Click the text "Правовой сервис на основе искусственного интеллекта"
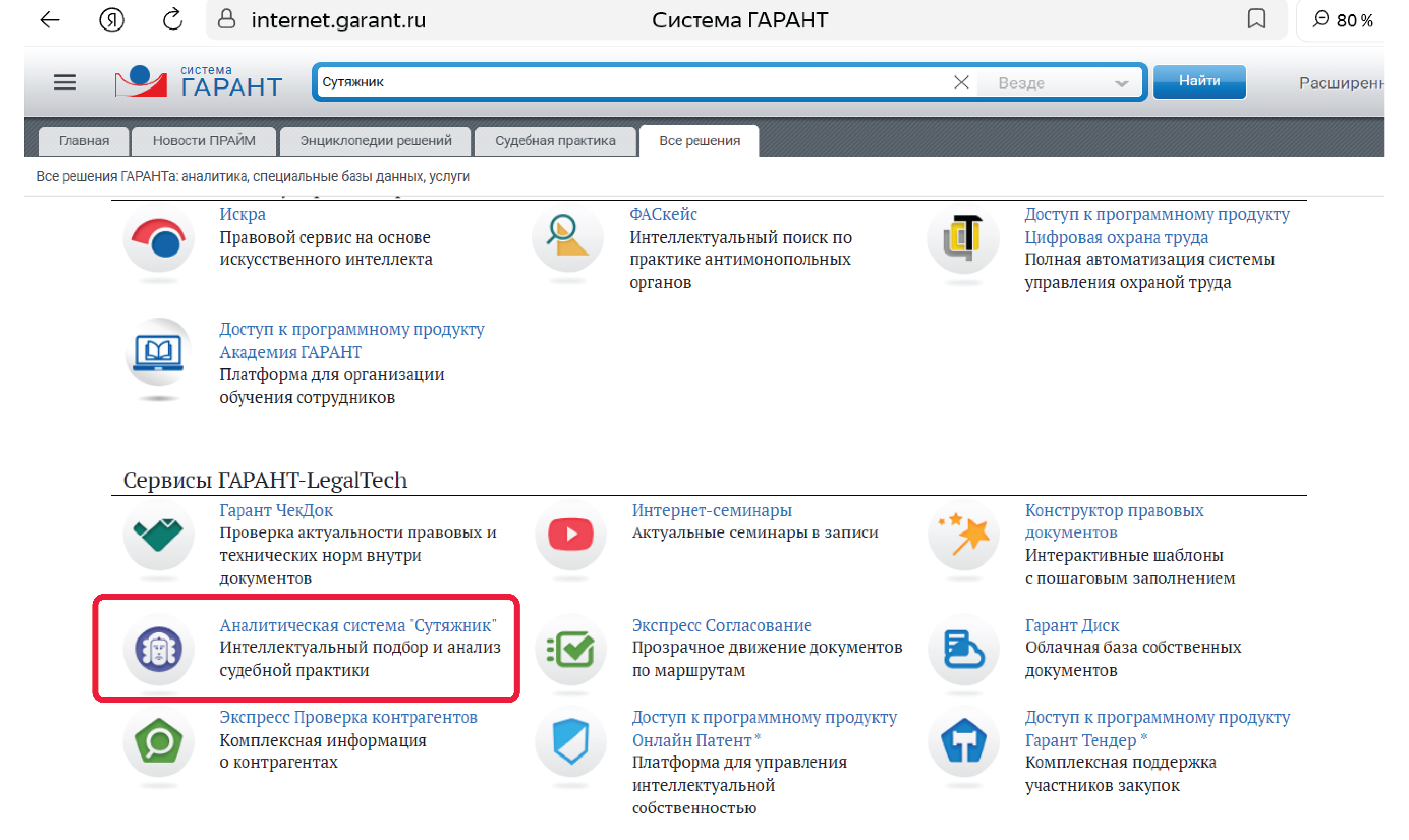Image resolution: width=1409 pixels, height=840 pixels. 326,248
